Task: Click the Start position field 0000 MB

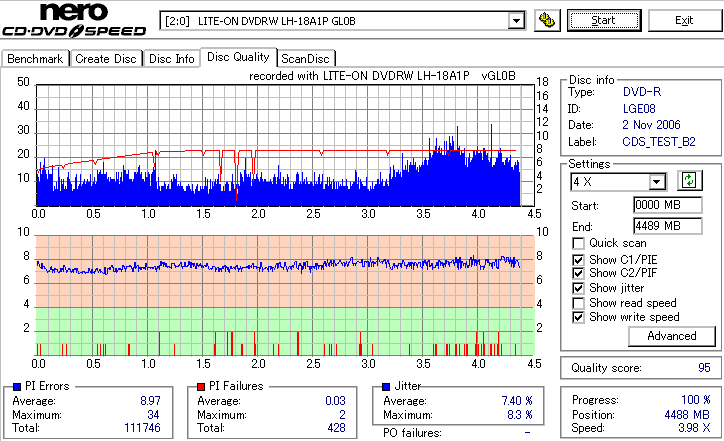Action: click(668, 205)
